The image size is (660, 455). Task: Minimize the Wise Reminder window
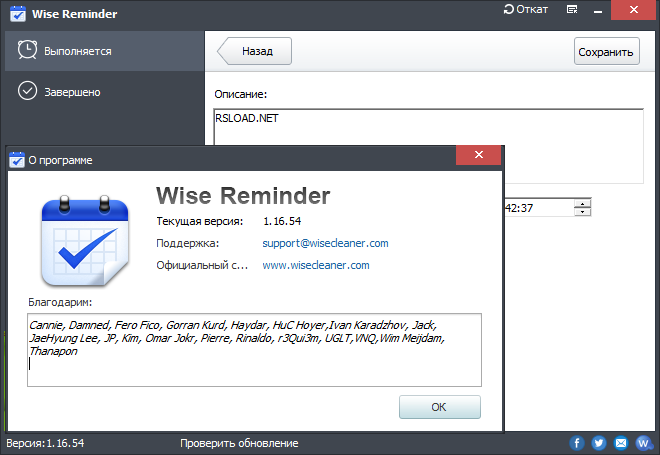pyautogui.click(x=598, y=11)
